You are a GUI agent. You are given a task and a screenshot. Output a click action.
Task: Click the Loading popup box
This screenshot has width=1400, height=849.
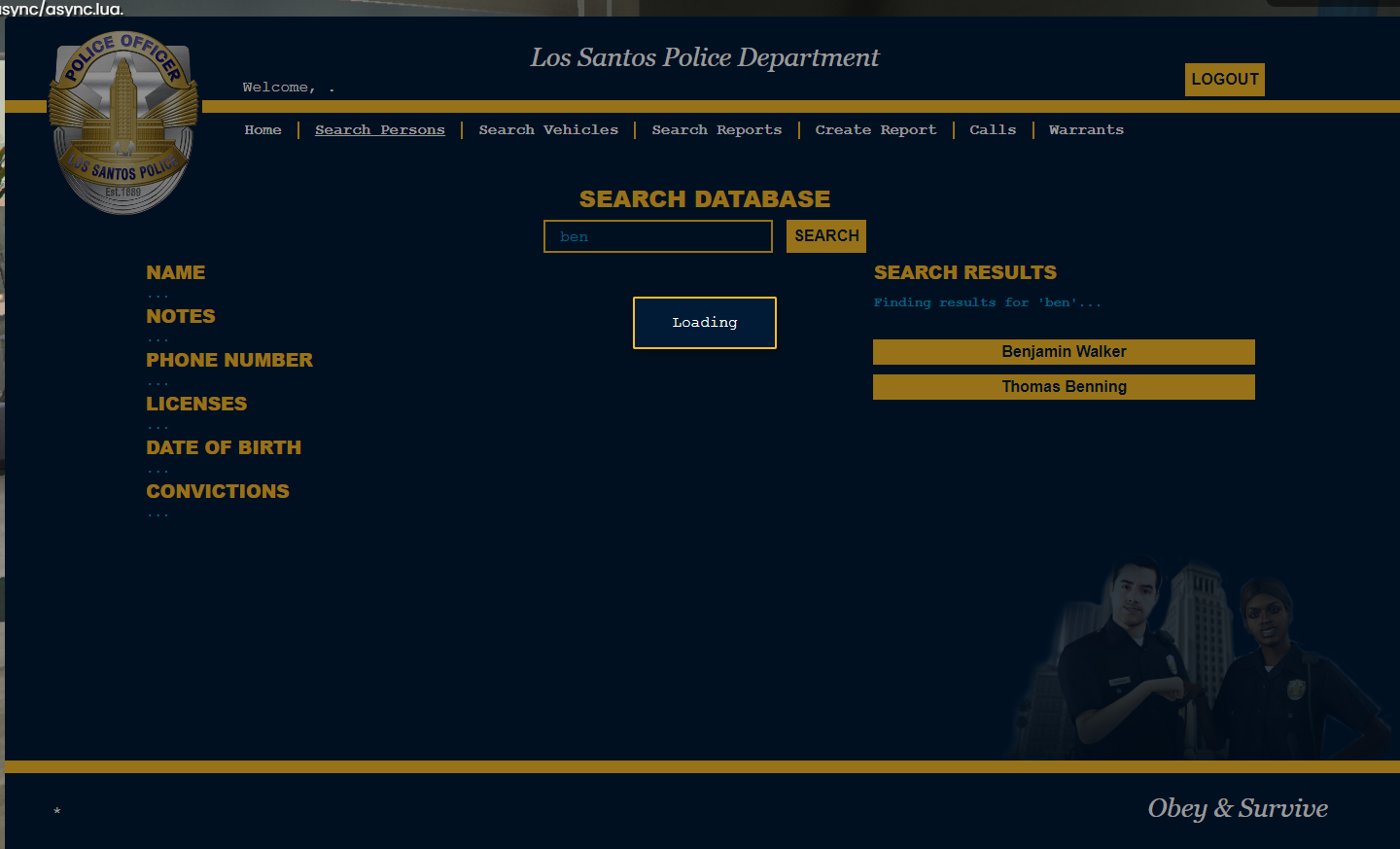point(705,323)
